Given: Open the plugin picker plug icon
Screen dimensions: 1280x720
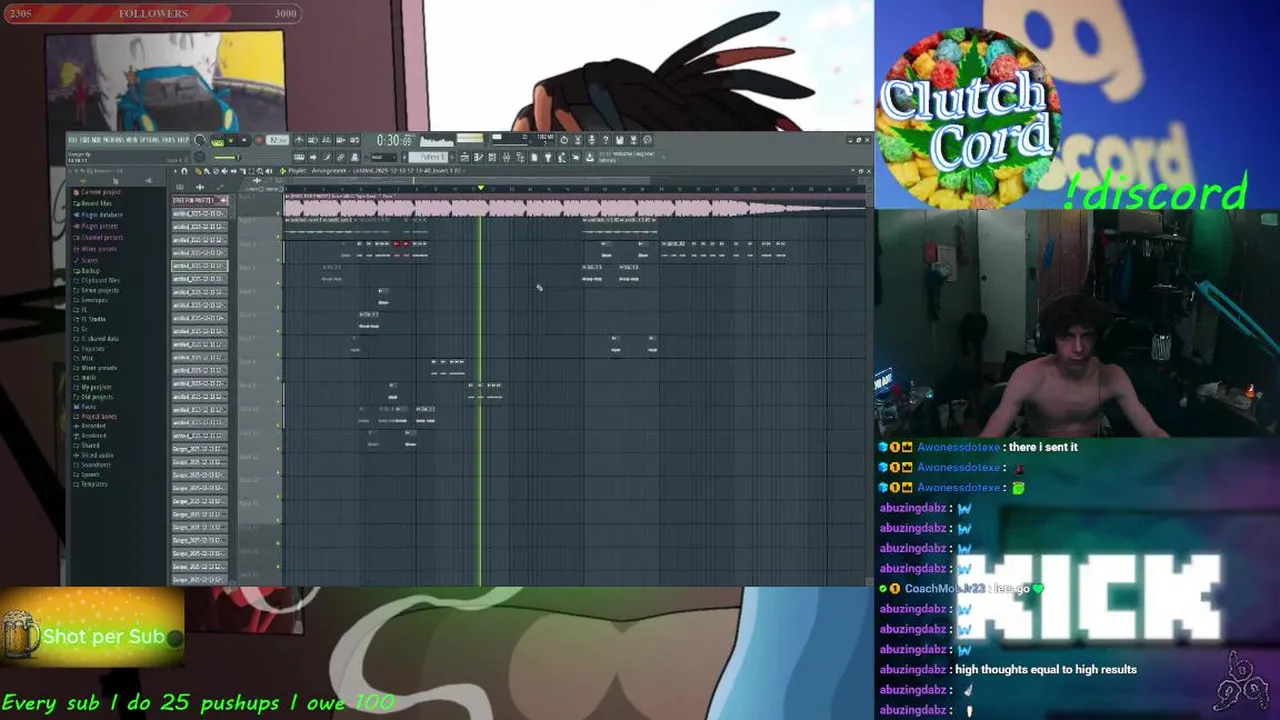Looking at the screenshot, I should click(548, 157).
